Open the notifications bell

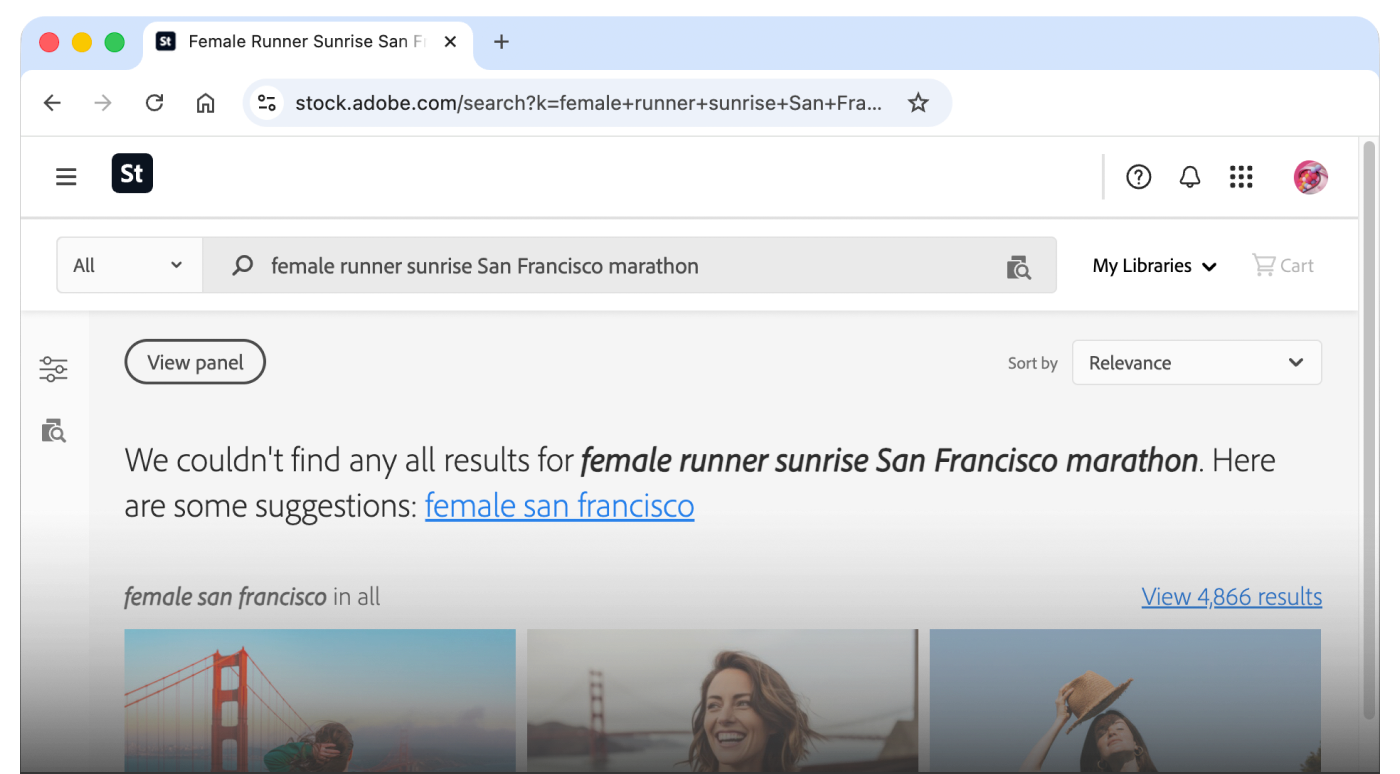1189,177
